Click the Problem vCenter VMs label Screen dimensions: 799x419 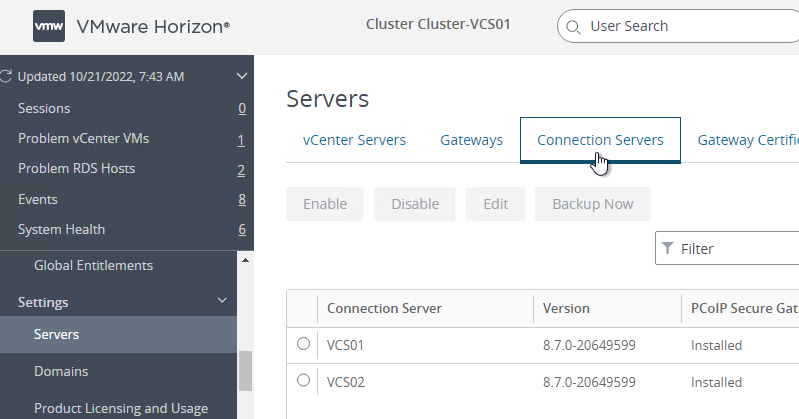click(84, 138)
